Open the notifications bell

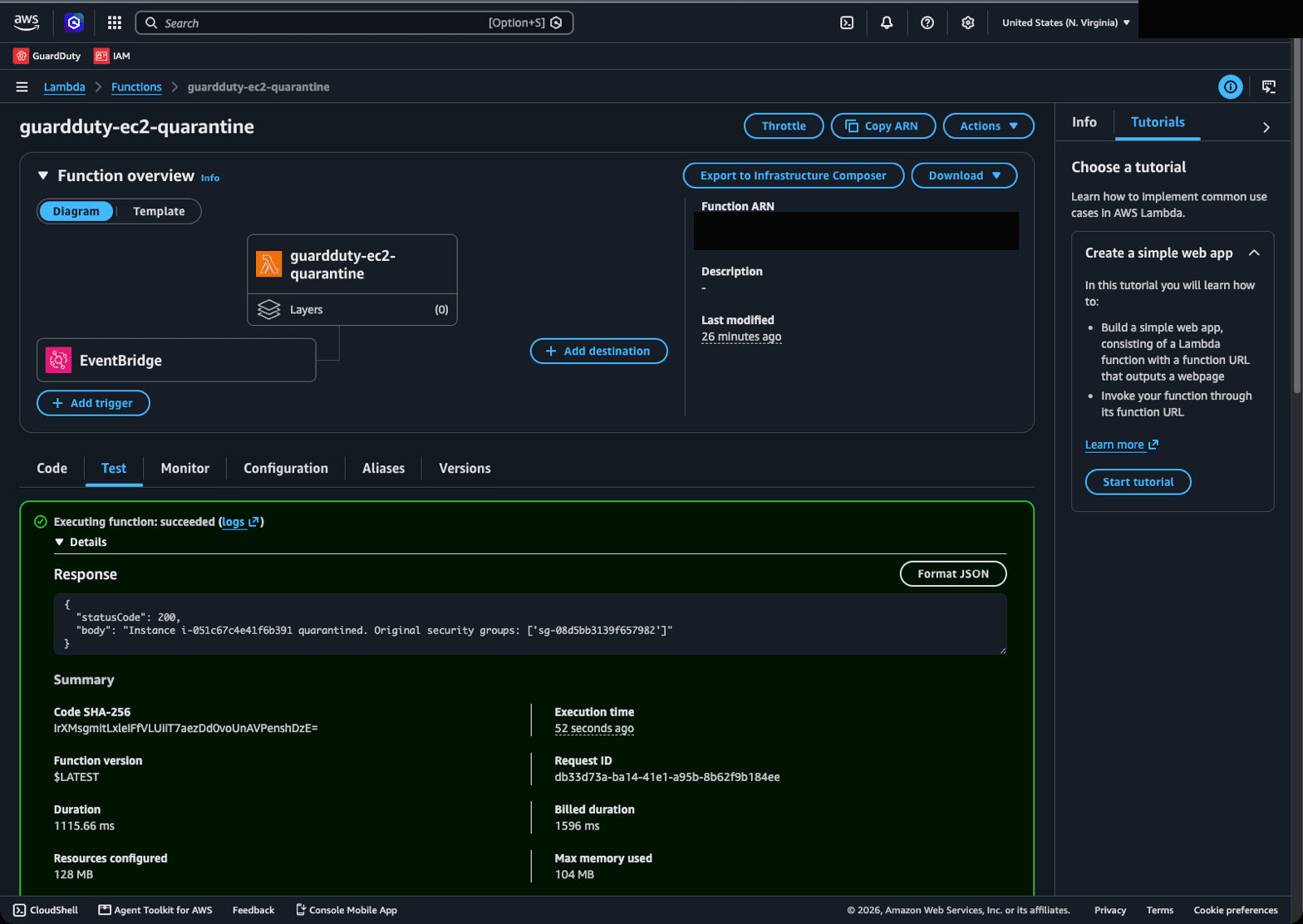887,22
